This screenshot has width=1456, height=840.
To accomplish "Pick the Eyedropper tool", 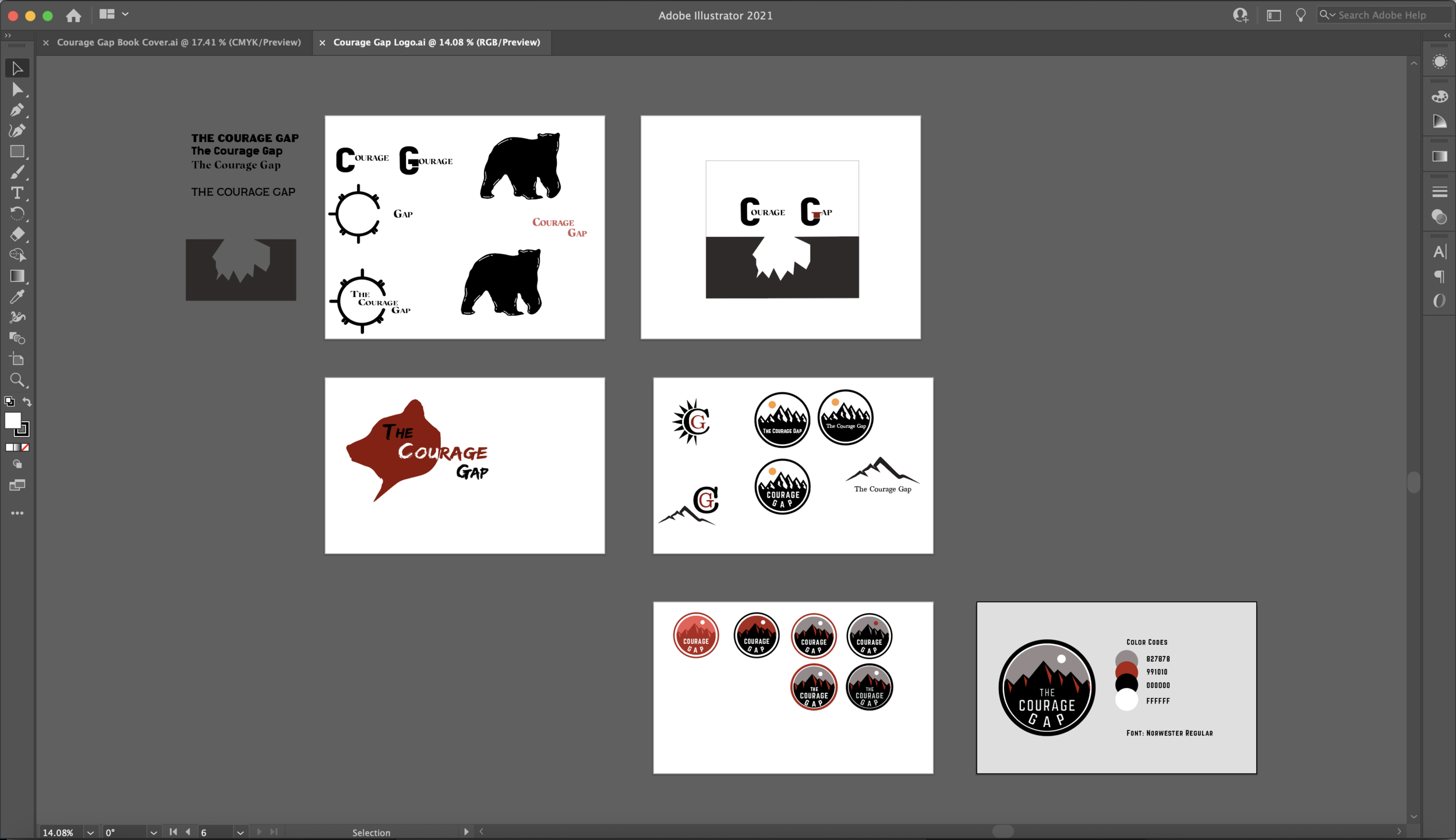I will (17, 297).
